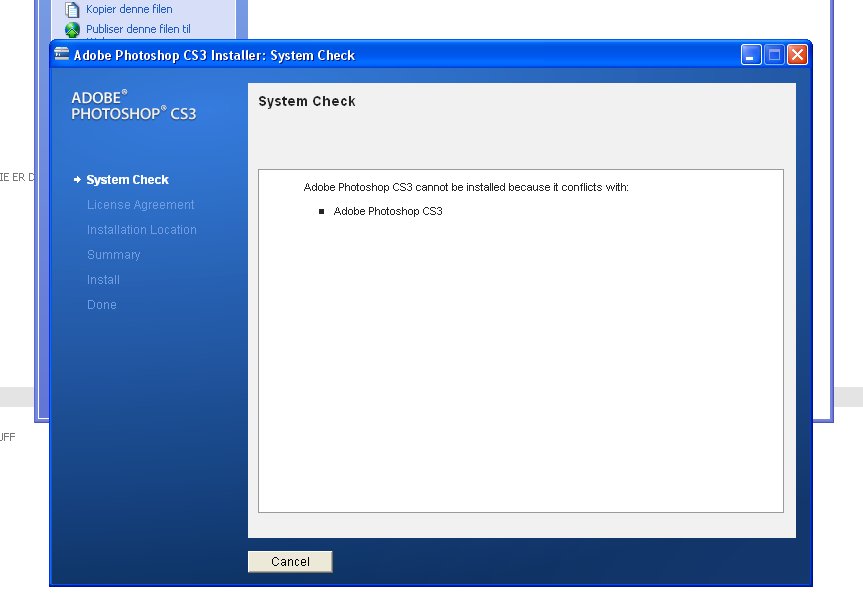Click the arrow marker beside System Check
Screen dimensions: 863x611
coord(77,179)
